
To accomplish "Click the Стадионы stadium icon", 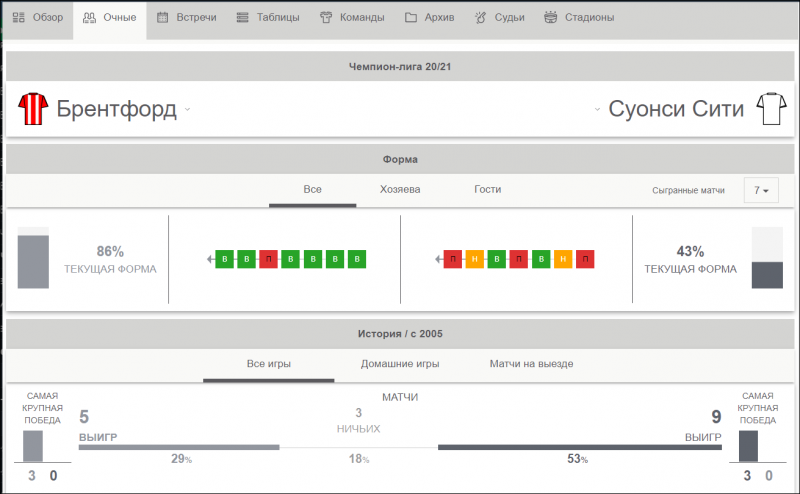I will (551, 18).
